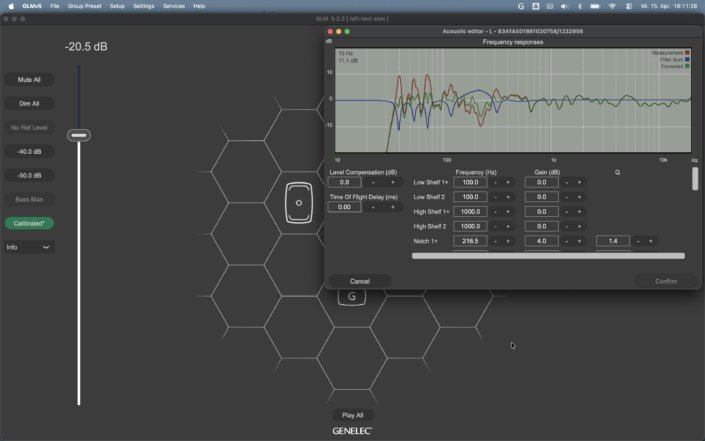
Task: Click High Shelf 2 gain field
Action: pyautogui.click(x=541, y=227)
